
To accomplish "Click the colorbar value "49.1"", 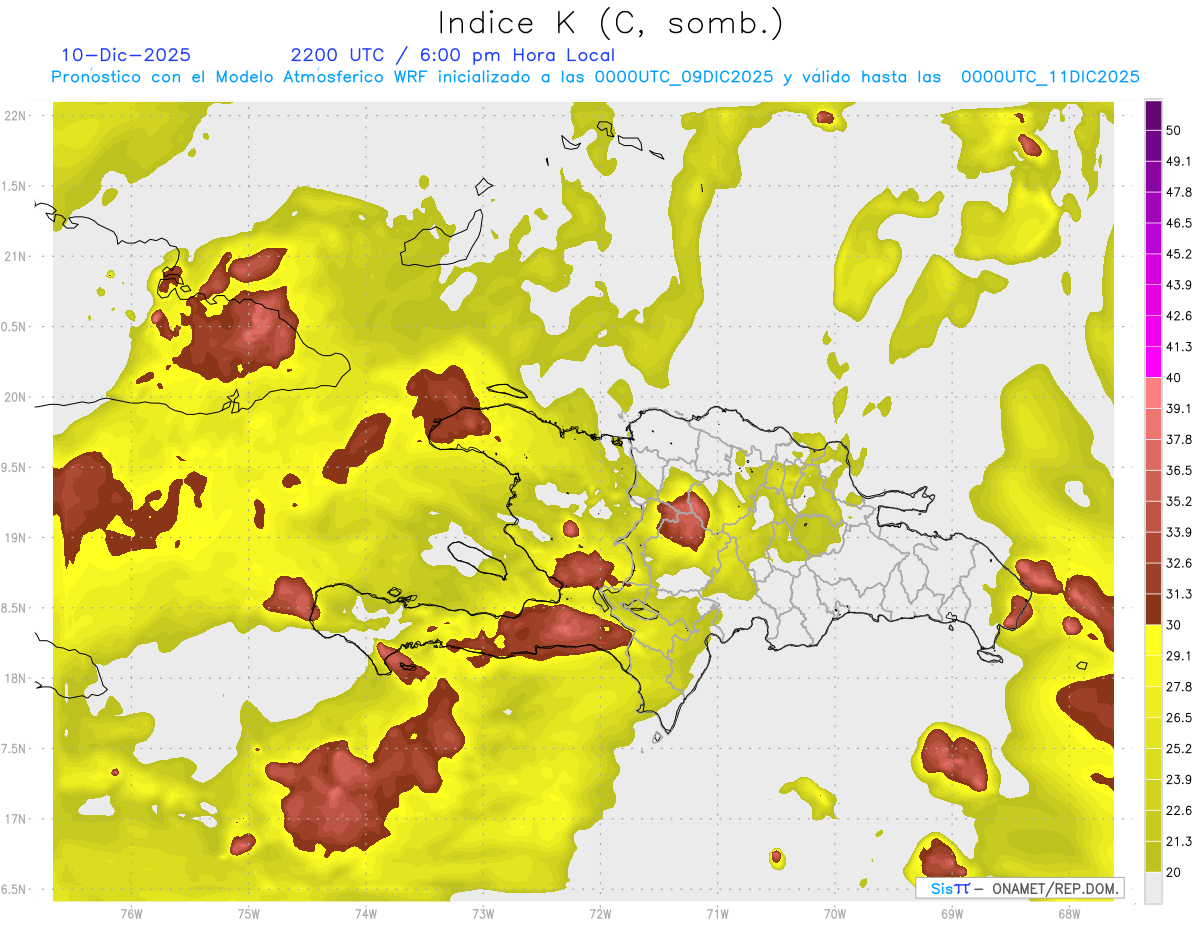I will pyautogui.click(x=1179, y=161).
